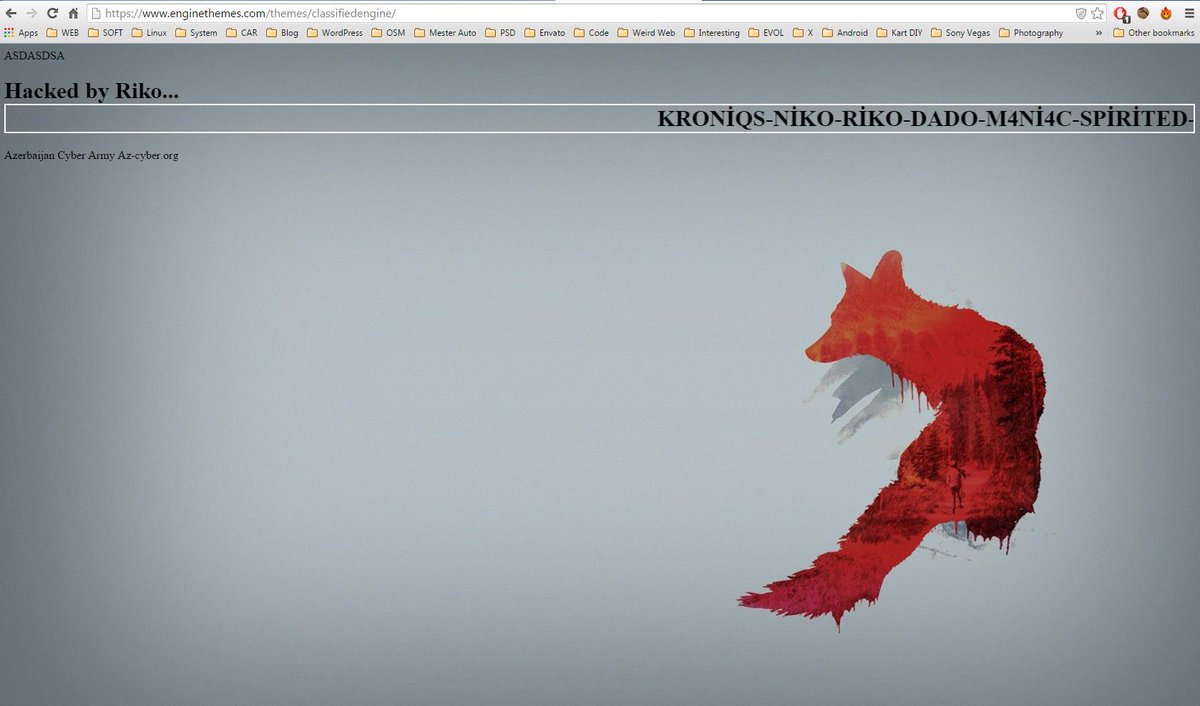Click the flame extension icon
Image resolution: width=1200 pixels, height=706 pixels.
tap(1165, 13)
